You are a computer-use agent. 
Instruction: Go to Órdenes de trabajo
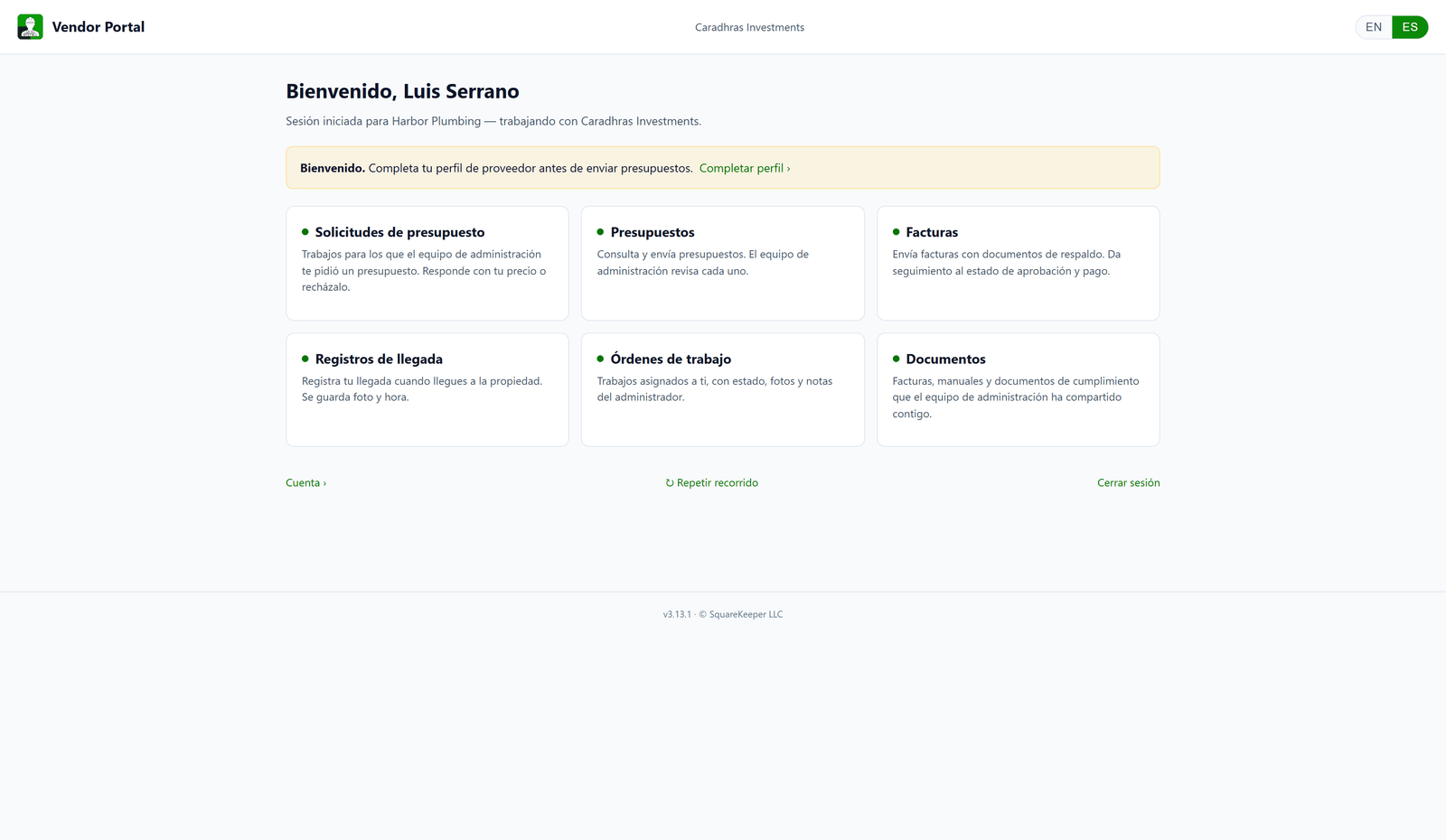(x=723, y=389)
